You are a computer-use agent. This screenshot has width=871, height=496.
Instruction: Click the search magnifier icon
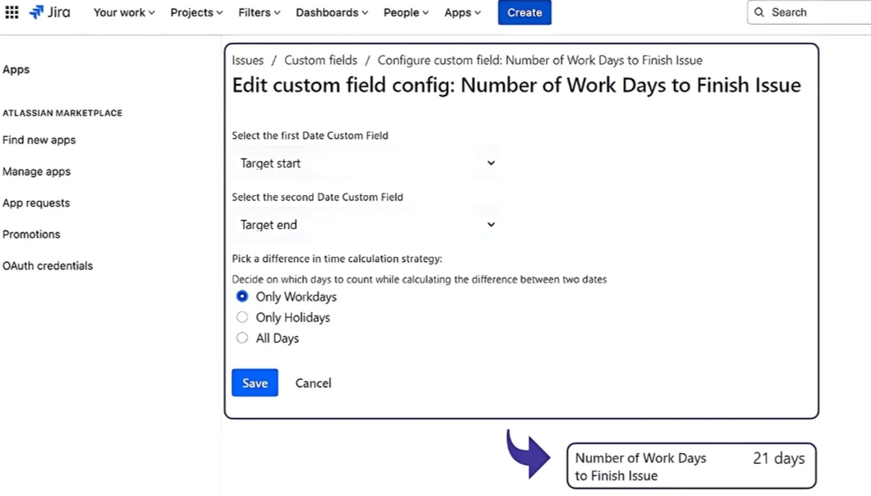(x=759, y=13)
